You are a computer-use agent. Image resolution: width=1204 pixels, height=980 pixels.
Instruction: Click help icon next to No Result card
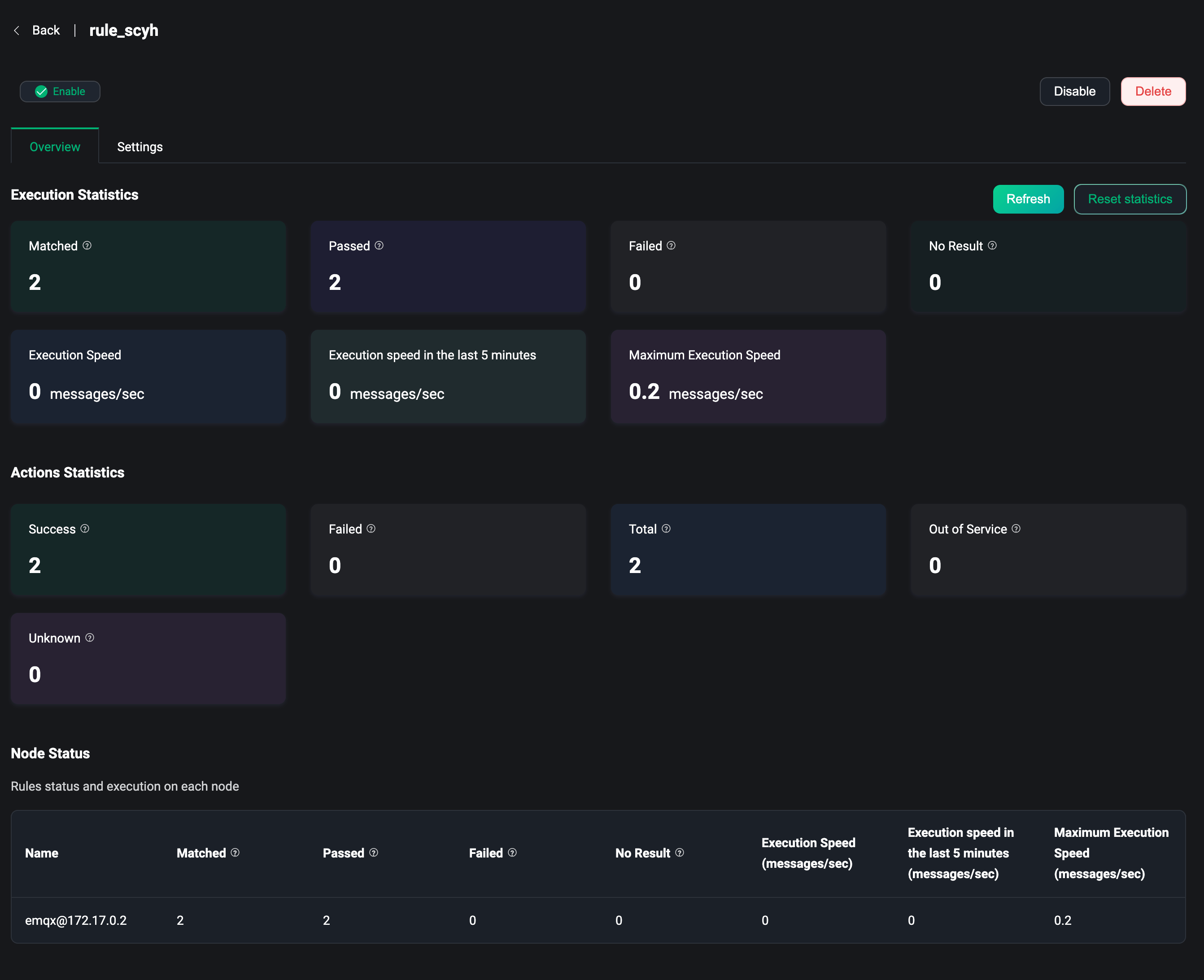(992, 245)
